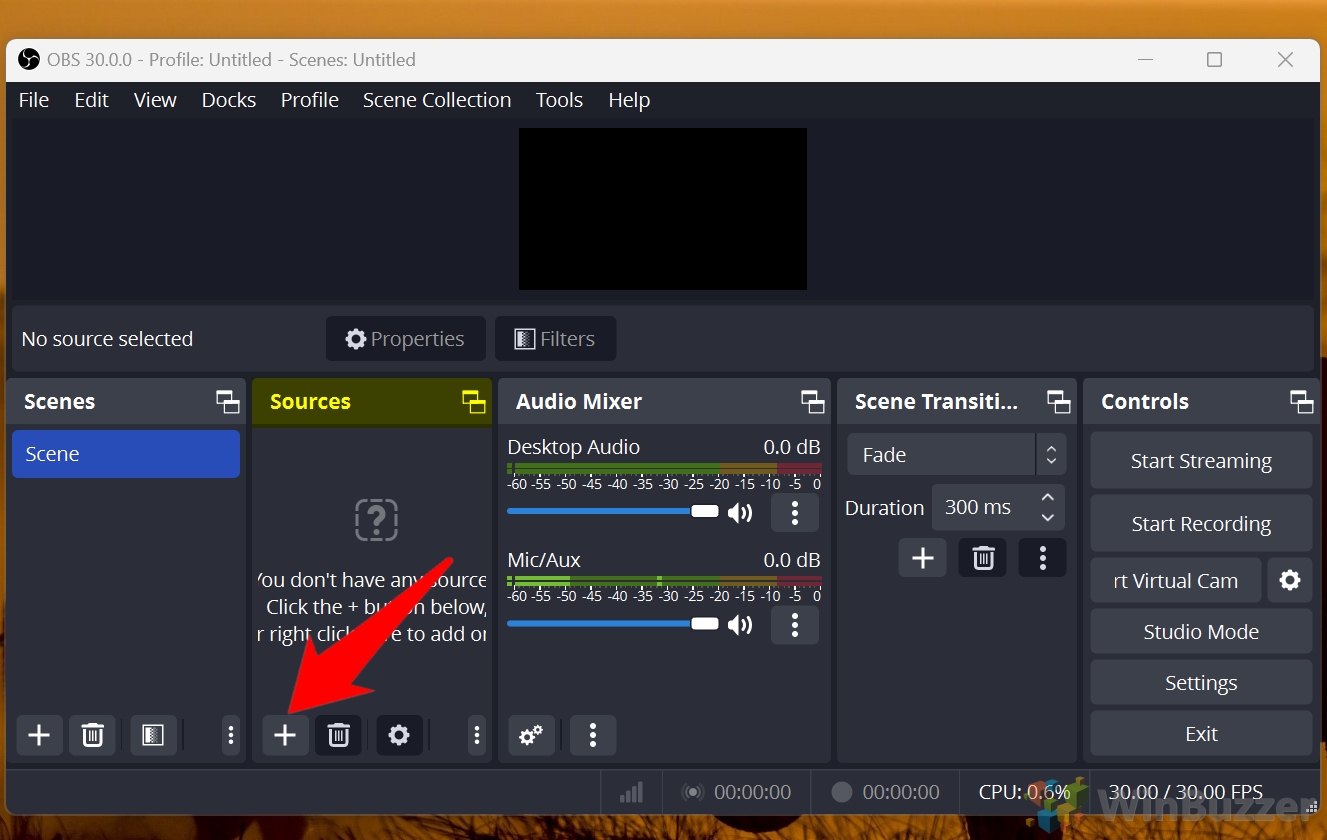1327x840 pixels.
Task: Float the Scene Transitions dock icon
Action: (x=1059, y=402)
